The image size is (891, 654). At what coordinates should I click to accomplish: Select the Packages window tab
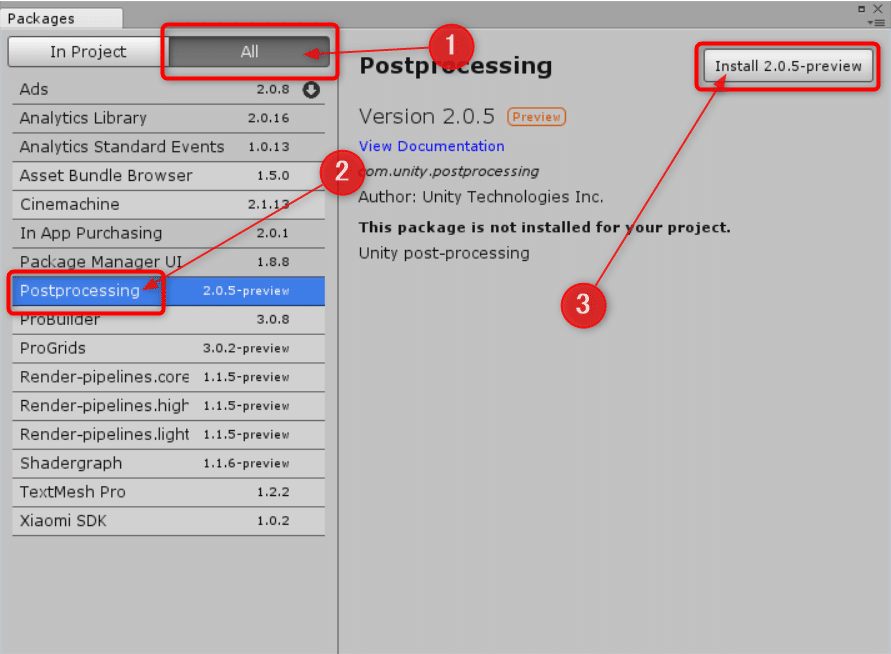tap(61, 18)
